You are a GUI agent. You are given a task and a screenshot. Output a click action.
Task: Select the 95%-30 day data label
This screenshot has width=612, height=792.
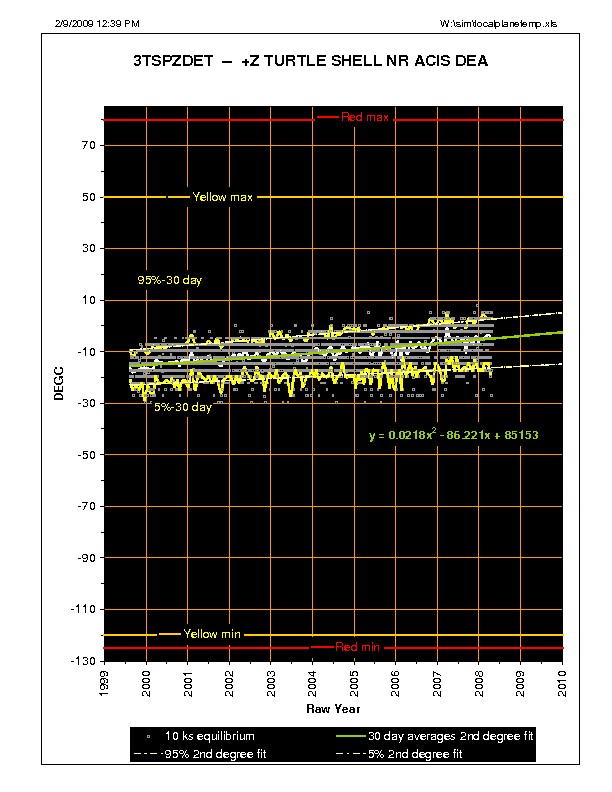pos(169,280)
